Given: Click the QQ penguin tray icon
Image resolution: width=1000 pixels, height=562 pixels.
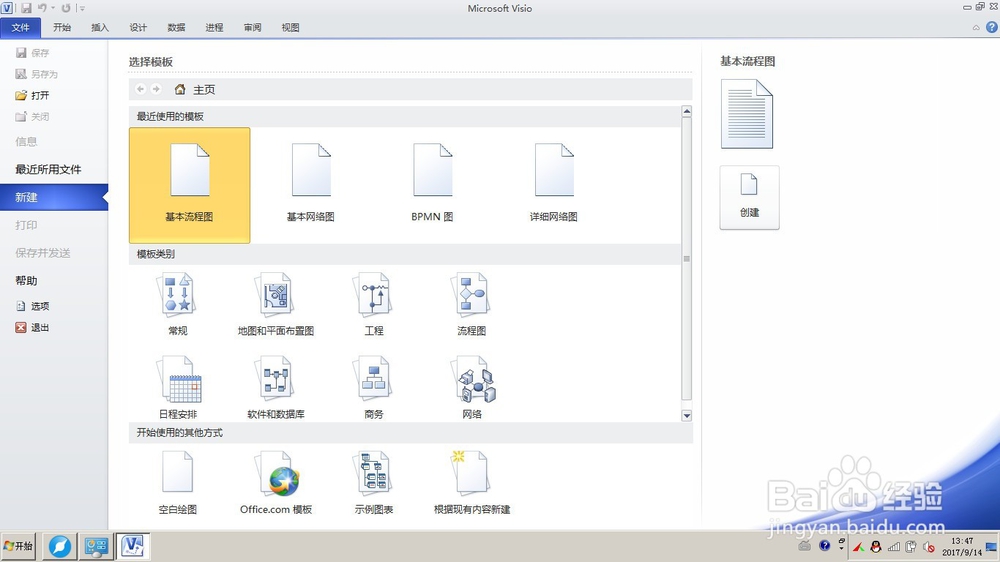Looking at the screenshot, I should pyautogui.click(x=876, y=547).
